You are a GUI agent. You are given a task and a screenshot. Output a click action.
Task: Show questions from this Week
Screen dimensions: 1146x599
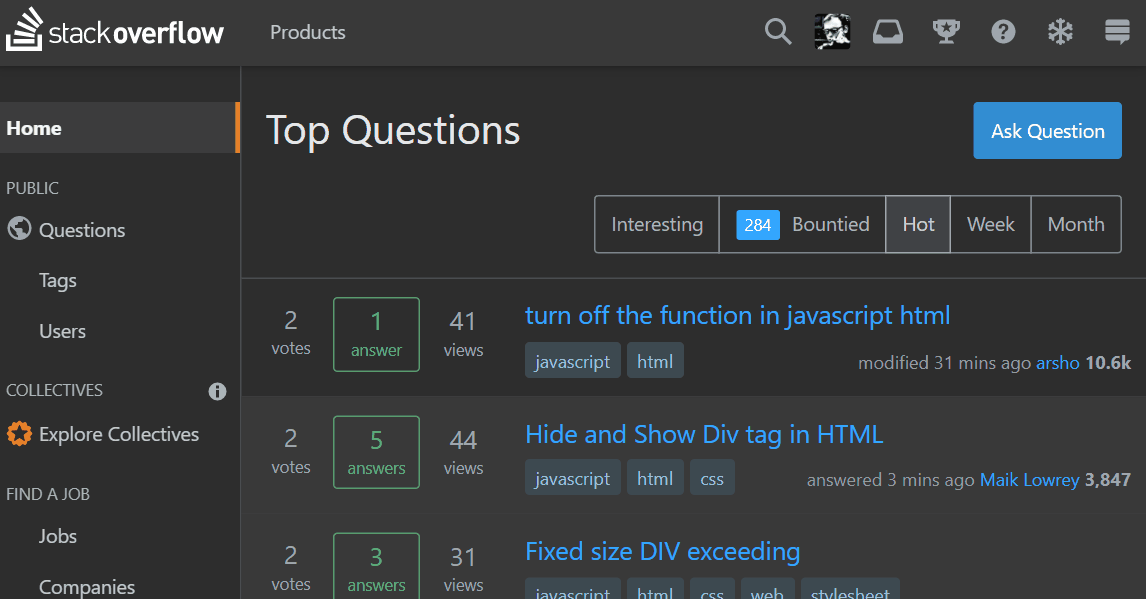[990, 224]
